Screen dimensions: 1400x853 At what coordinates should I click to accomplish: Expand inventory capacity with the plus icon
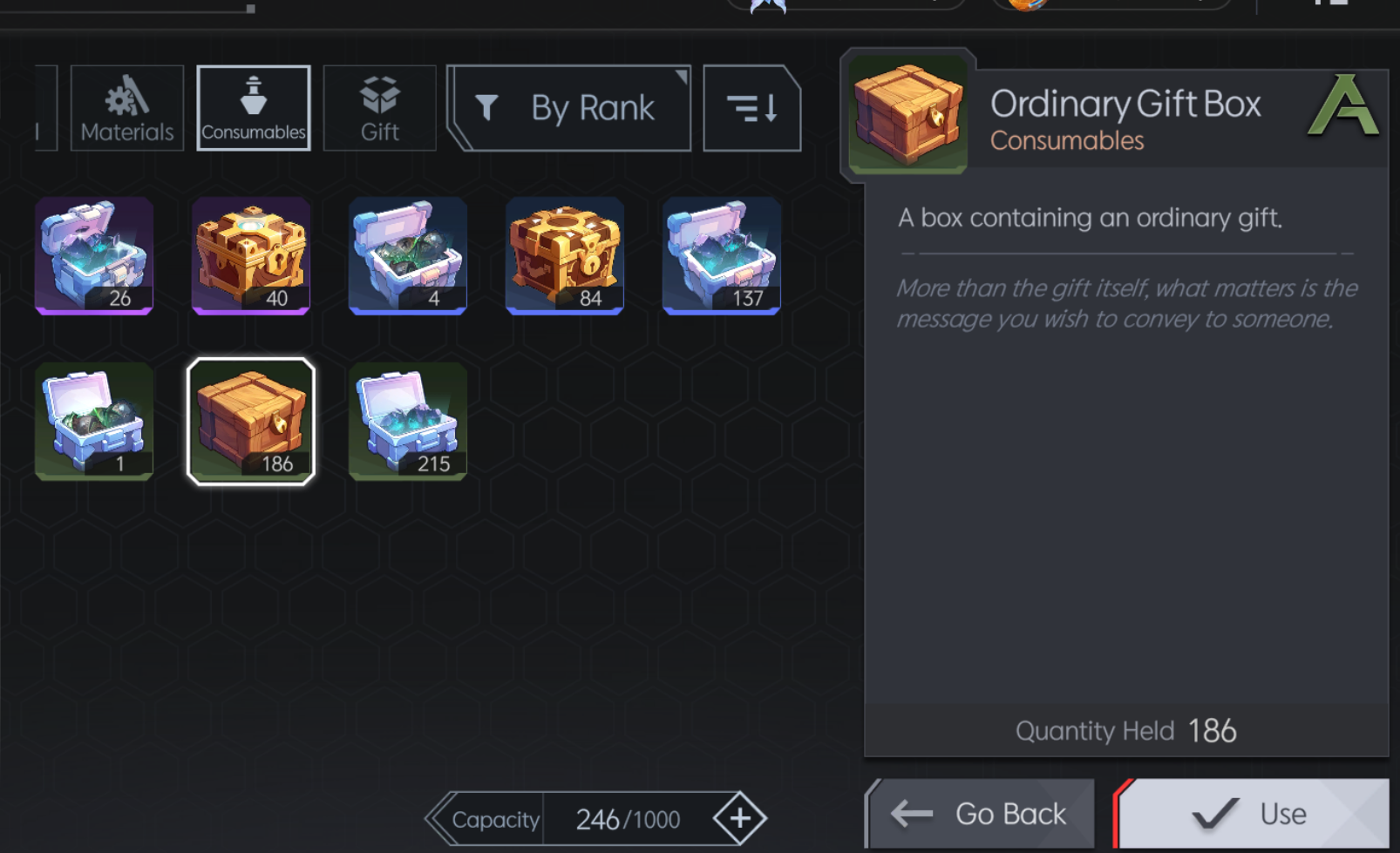coord(740,818)
